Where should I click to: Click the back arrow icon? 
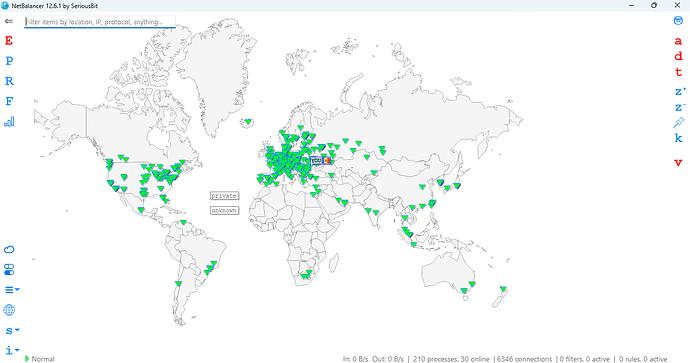pyautogui.click(x=9, y=21)
